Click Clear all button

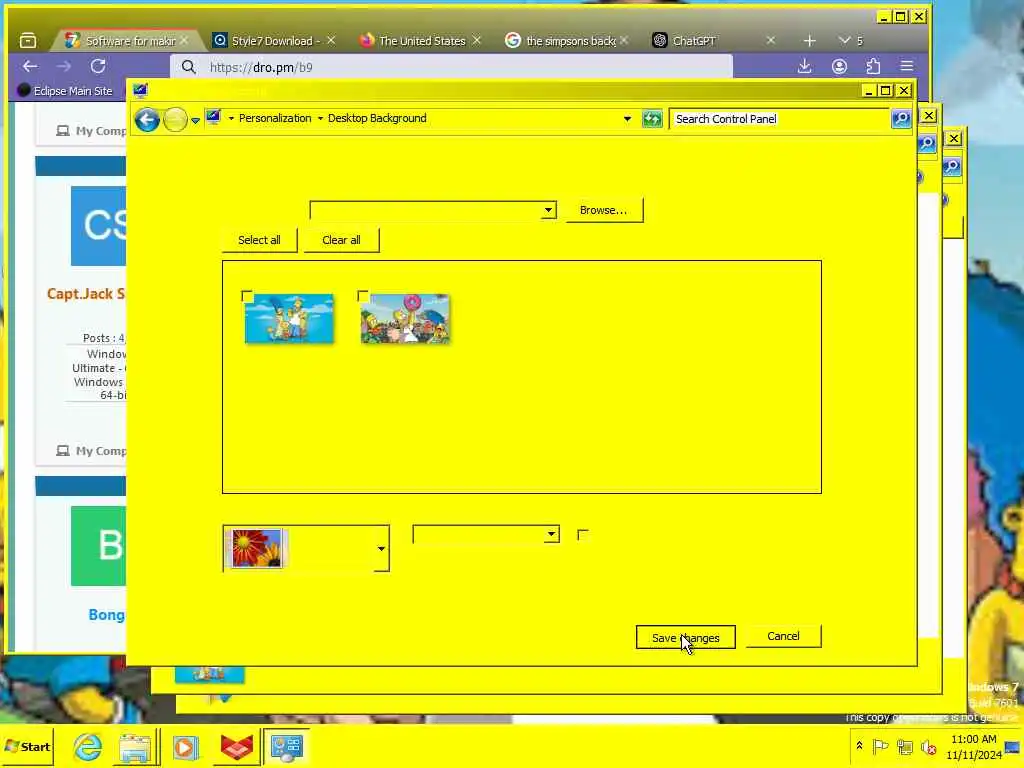click(x=341, y=240)
